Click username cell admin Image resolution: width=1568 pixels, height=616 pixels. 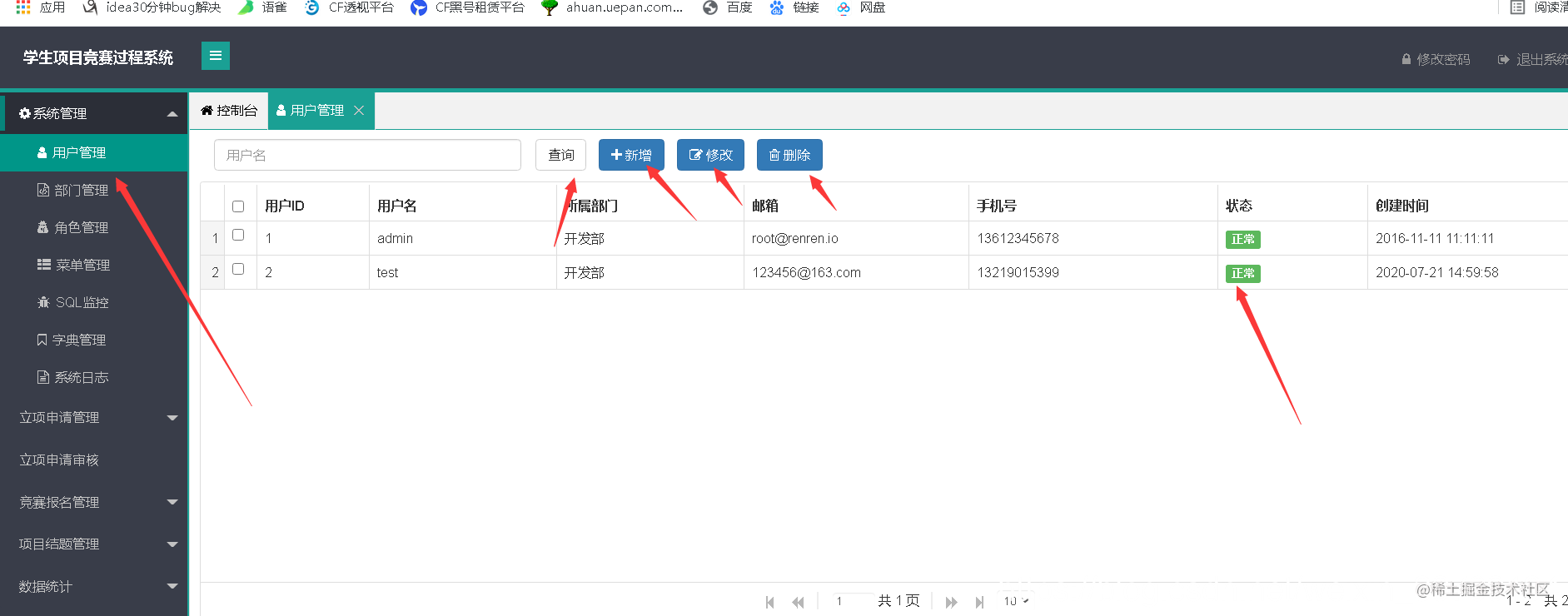coord(395,239)
